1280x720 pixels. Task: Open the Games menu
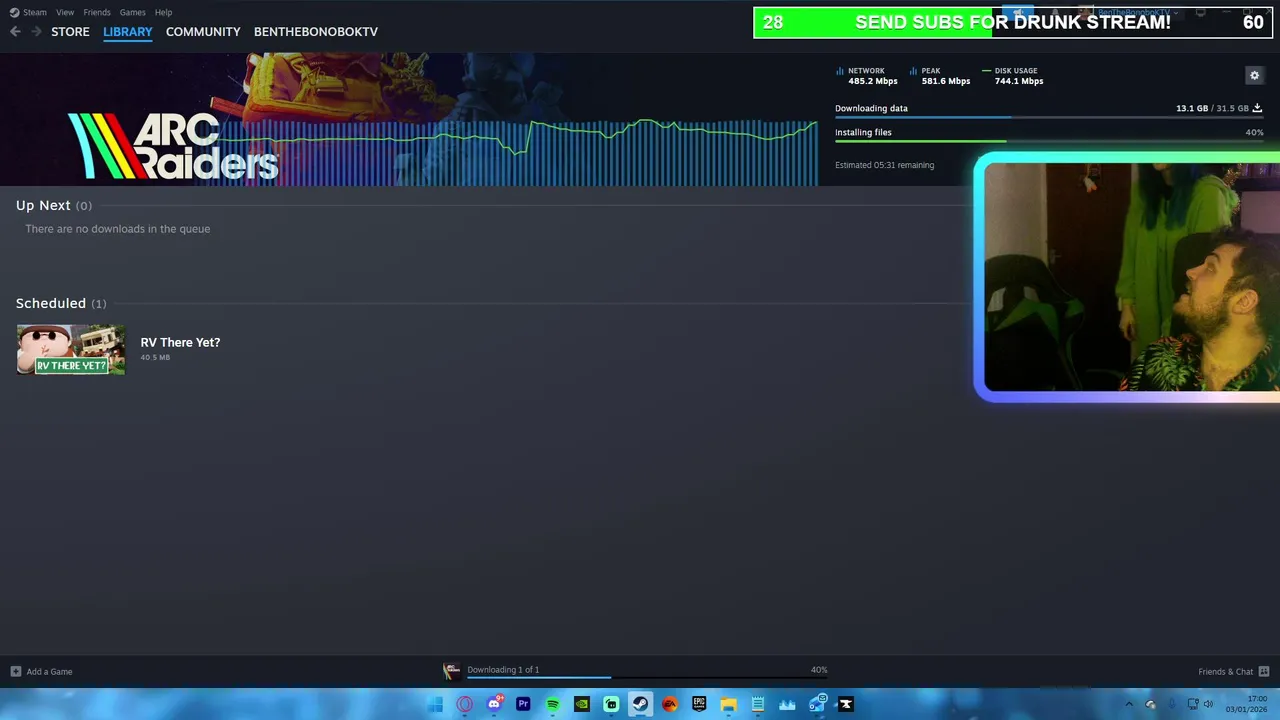pyautogui.click(x=132, y=12)
